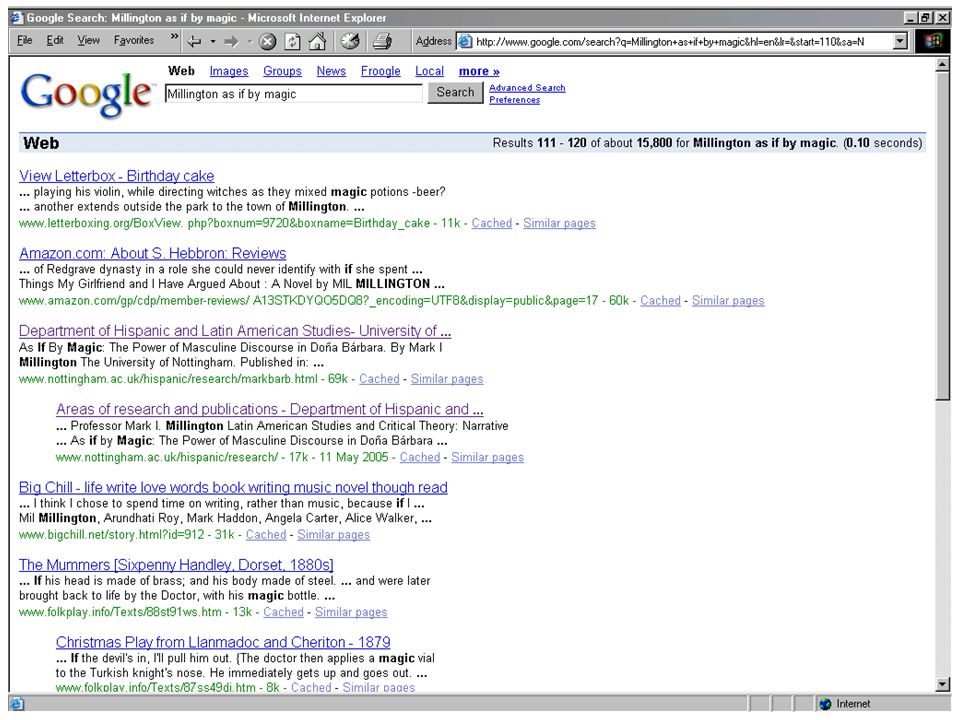Open 'The Mummers [Sixpenny Handley' result
960x720 pixels.
176,564
